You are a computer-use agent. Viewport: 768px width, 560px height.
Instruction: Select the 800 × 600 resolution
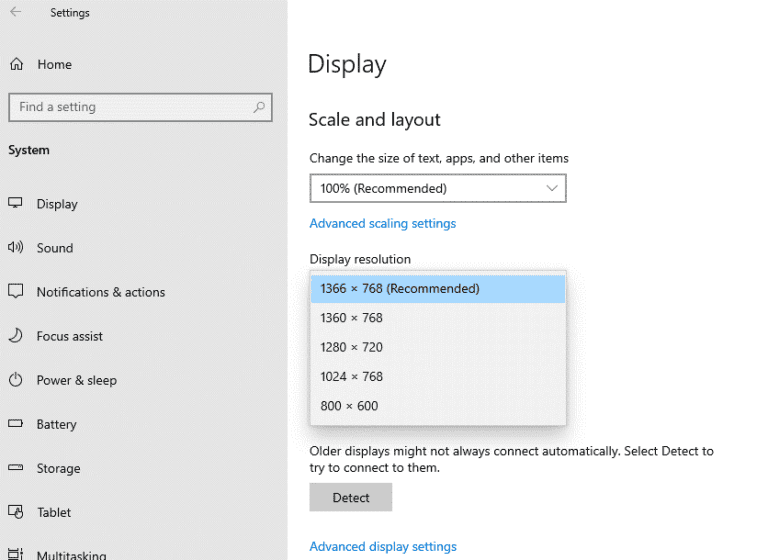(x=438, y=406)
